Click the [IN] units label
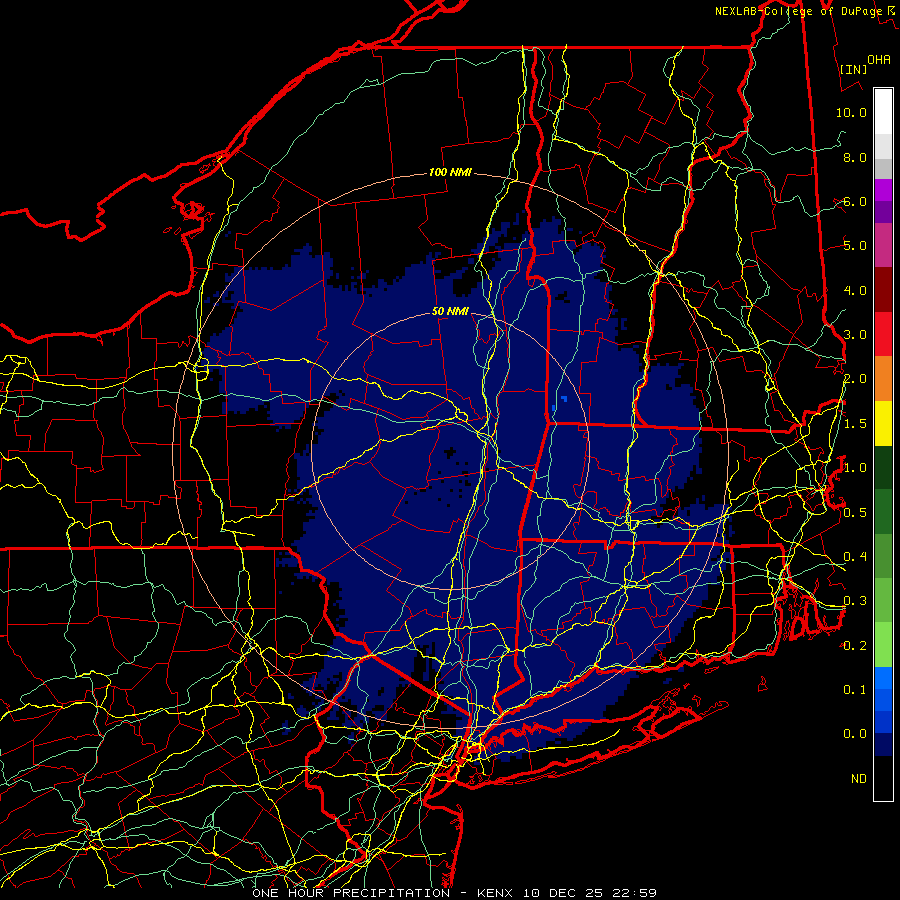The height and width of the screenshot is (900, 900). (x=853, y=69)
